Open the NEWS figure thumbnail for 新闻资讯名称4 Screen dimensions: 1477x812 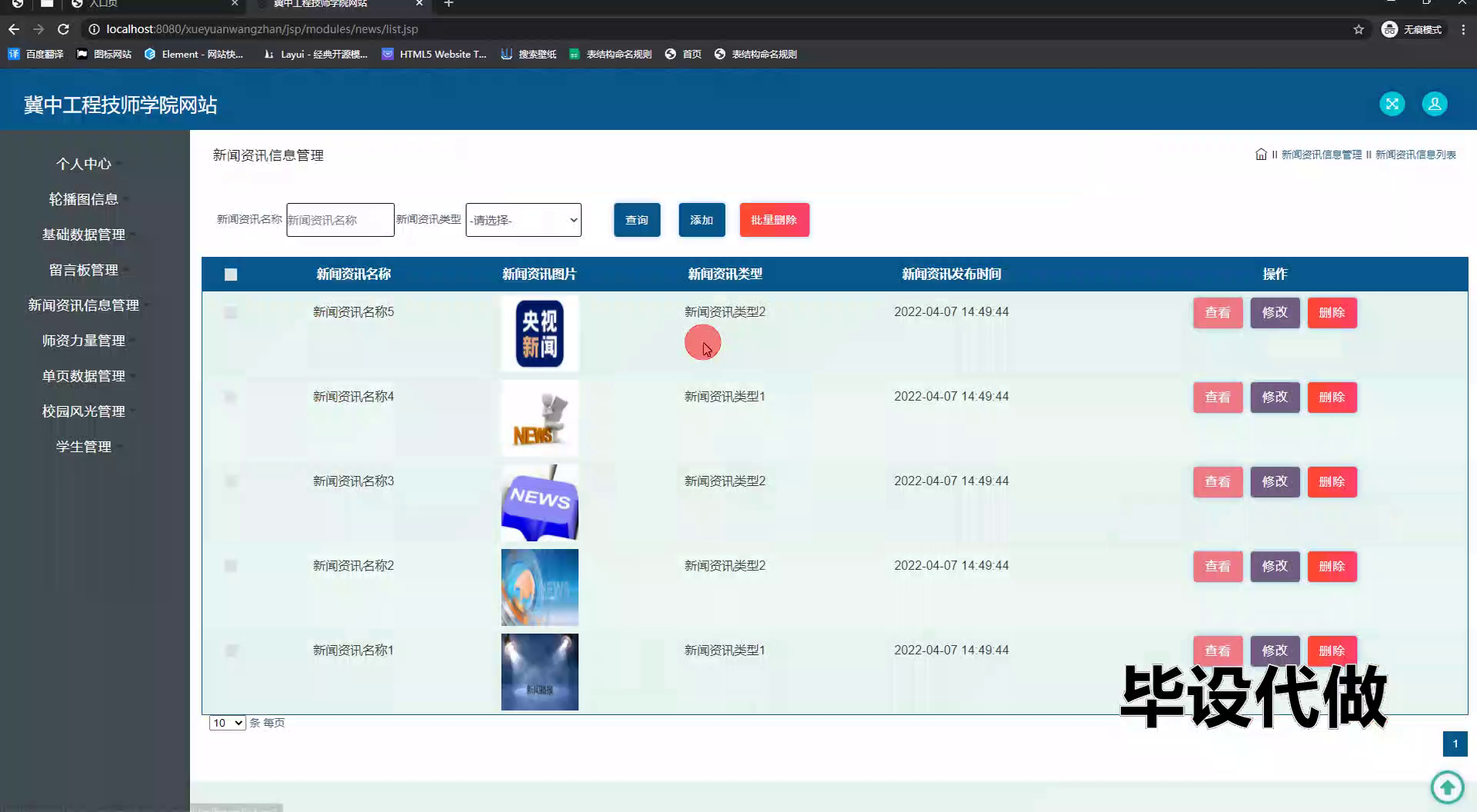pyautogui.click(x=539, y=418)
